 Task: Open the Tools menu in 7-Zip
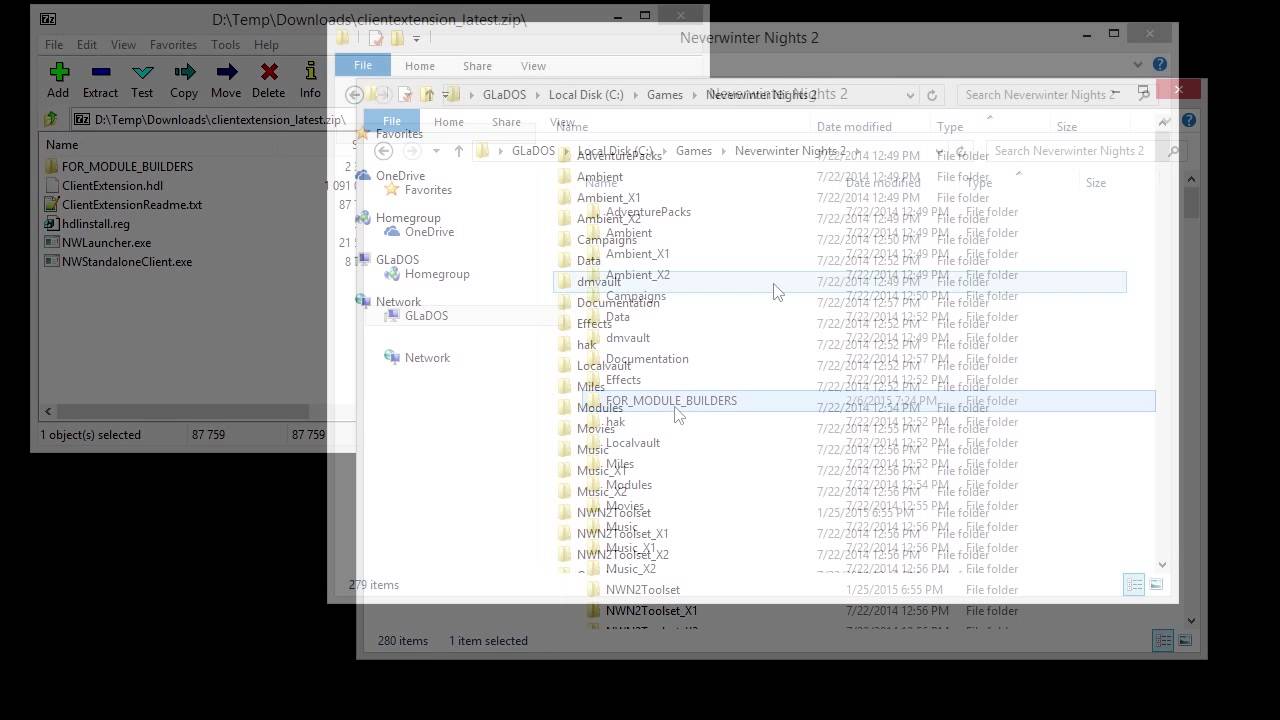(225, 45)
